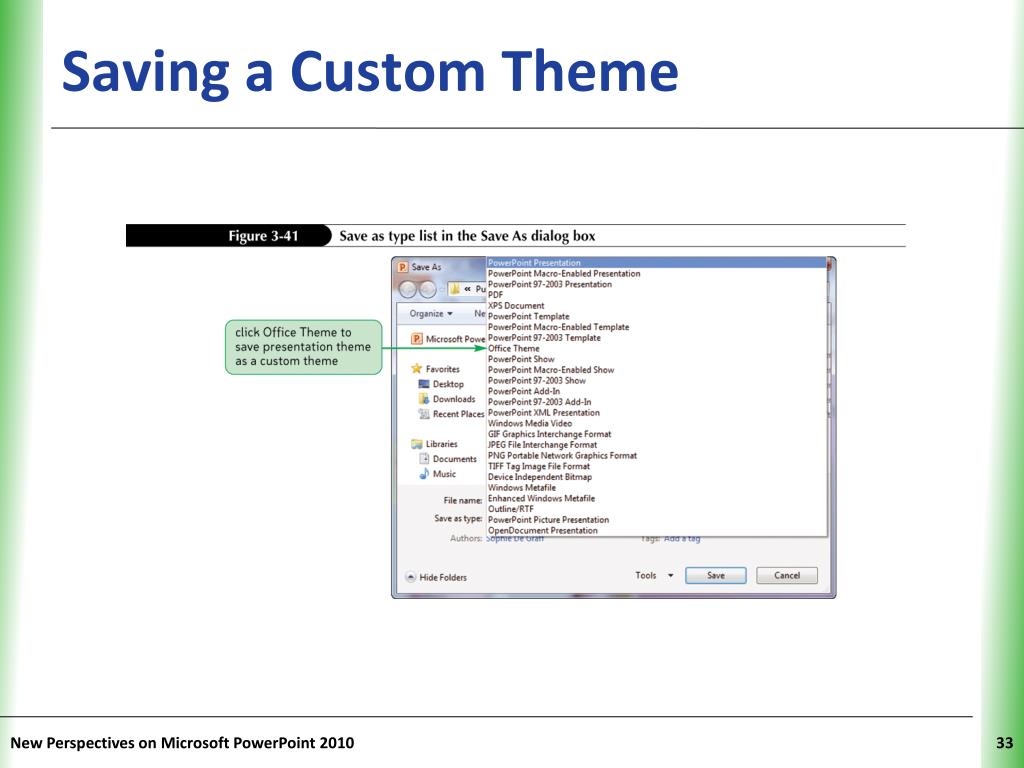Click PowerPoint icon in Save As title bar
Viewport: 1024px width, 768px height.
point(403,267)
